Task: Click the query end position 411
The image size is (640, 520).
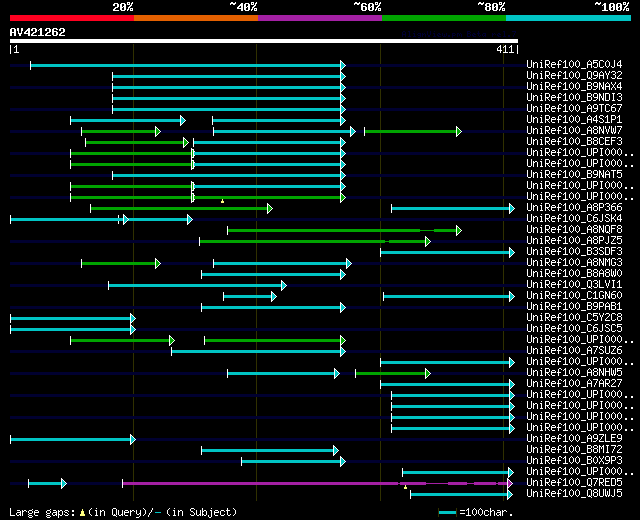Action: click(505, 49)
